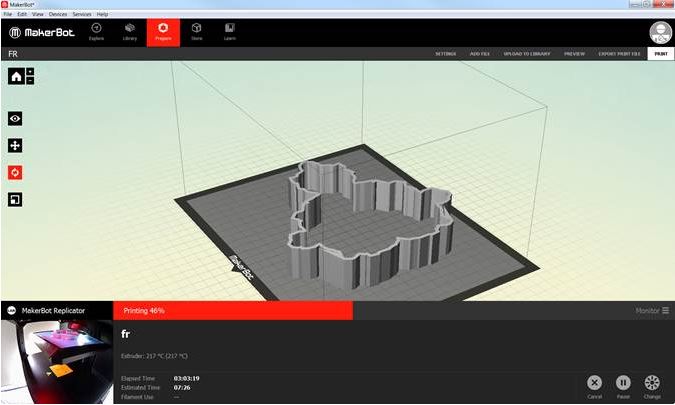Click the FR file title
Screen dimensions: 675x405
(13, 54)
